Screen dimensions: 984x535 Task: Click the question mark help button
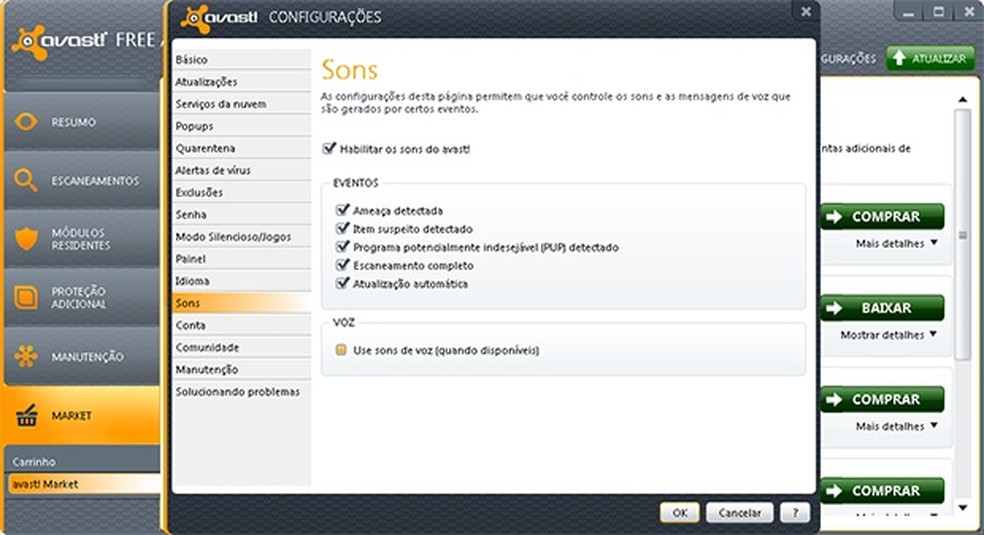pyautogui.click(x=795, y=513)
